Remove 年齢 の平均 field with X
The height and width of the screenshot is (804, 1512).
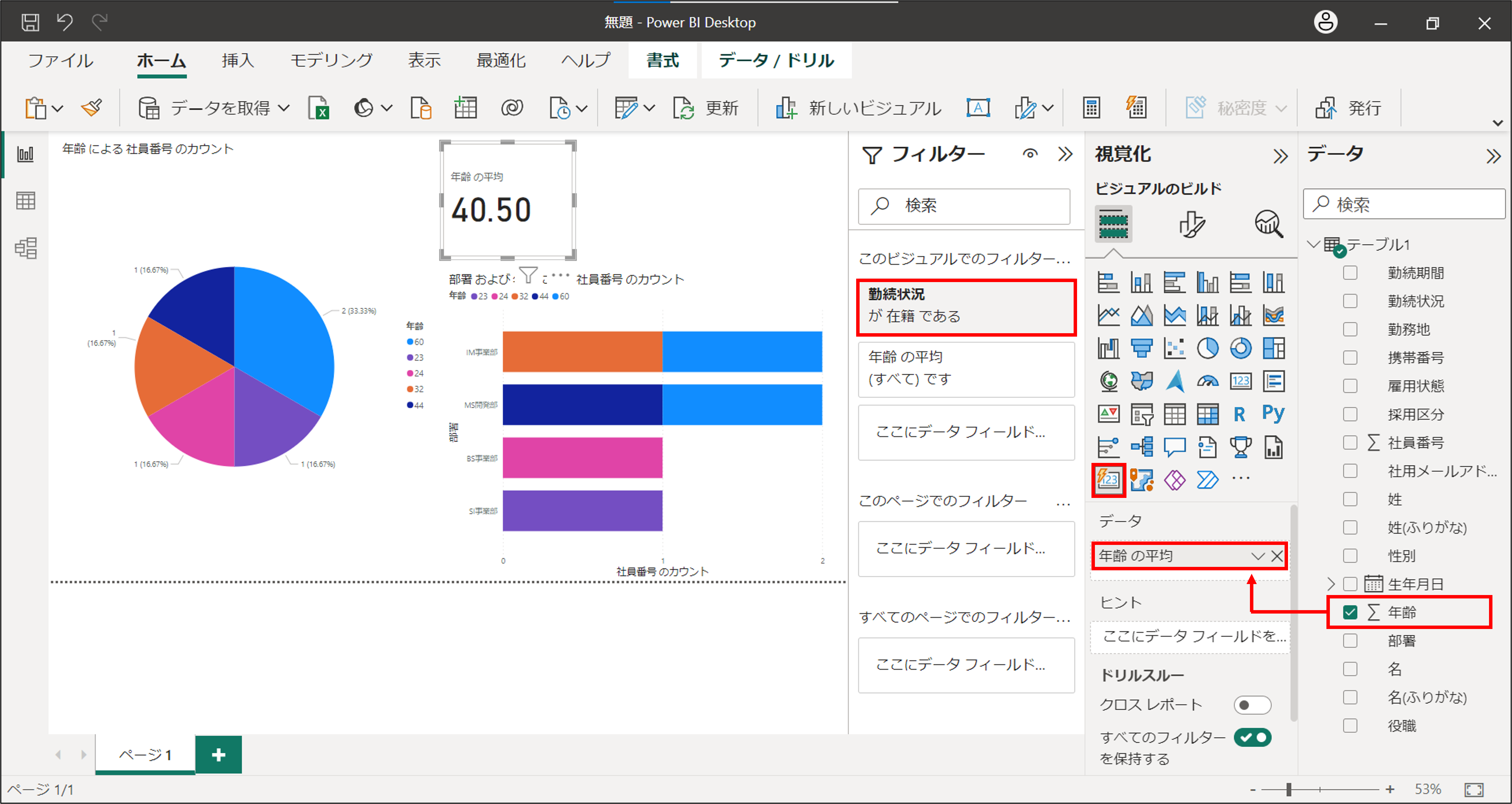[x=1277, y=556]
